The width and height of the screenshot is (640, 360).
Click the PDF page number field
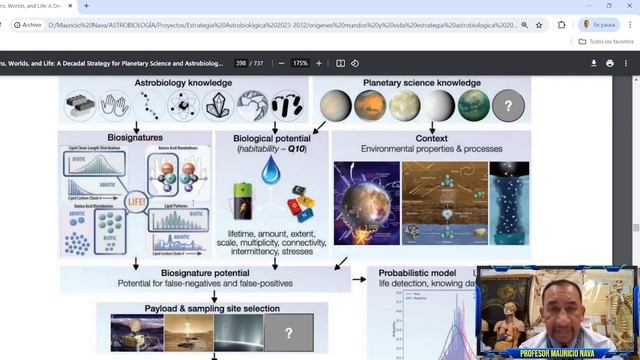(x=241, y=63)
